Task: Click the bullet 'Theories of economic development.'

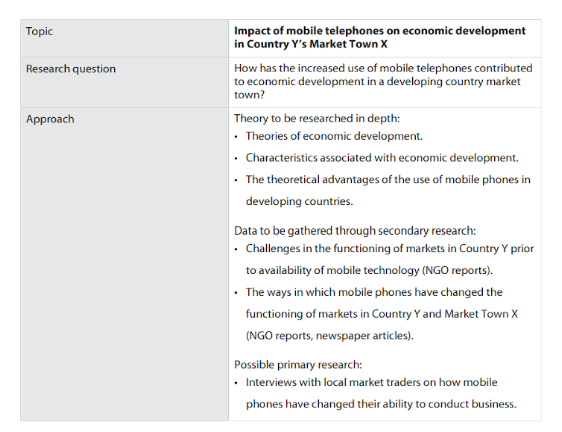Action: click(x=334, y=136)
